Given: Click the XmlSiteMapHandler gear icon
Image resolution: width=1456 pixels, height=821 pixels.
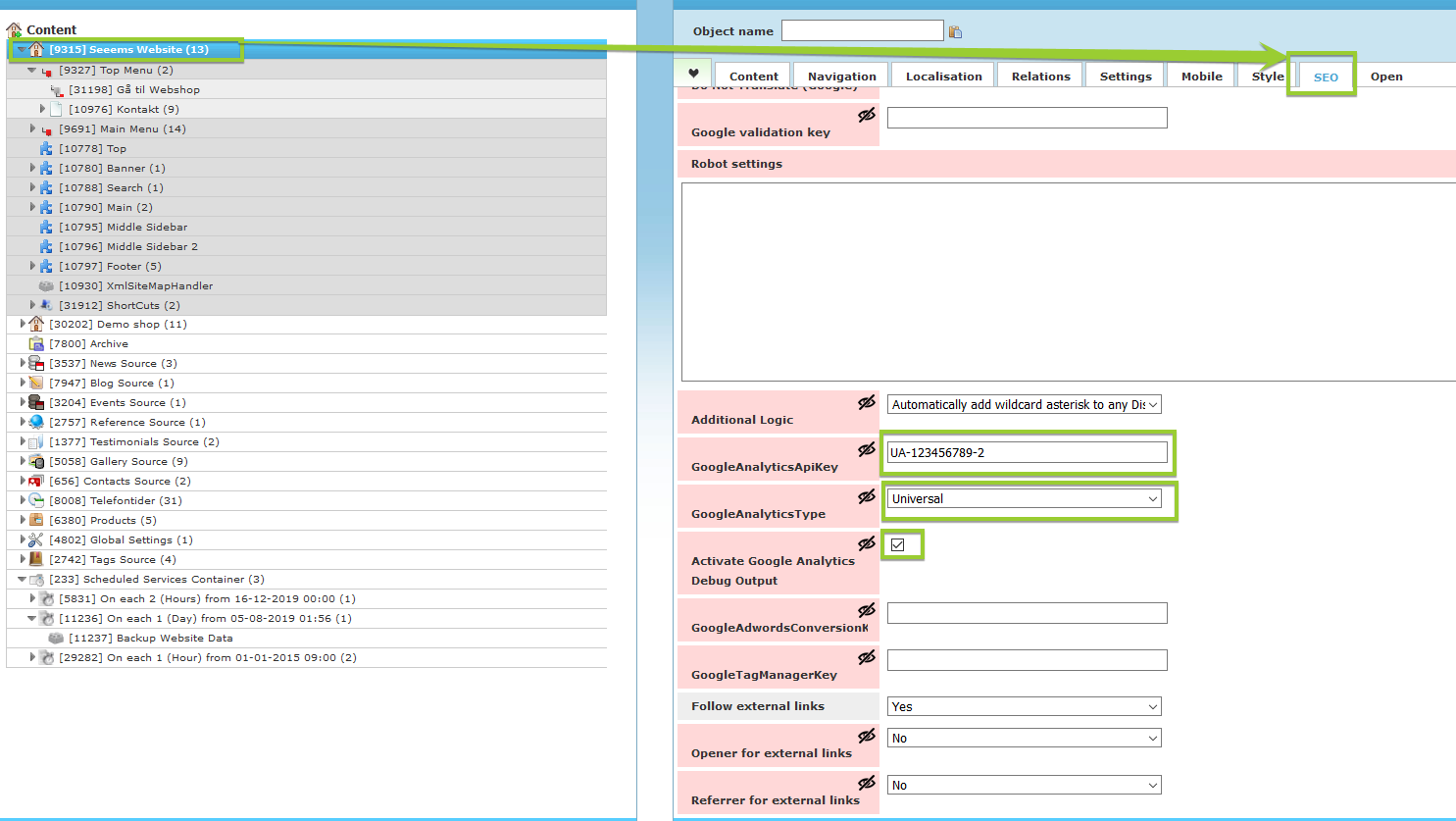Looking at the screenshot, I should click(x=46, y=285).
